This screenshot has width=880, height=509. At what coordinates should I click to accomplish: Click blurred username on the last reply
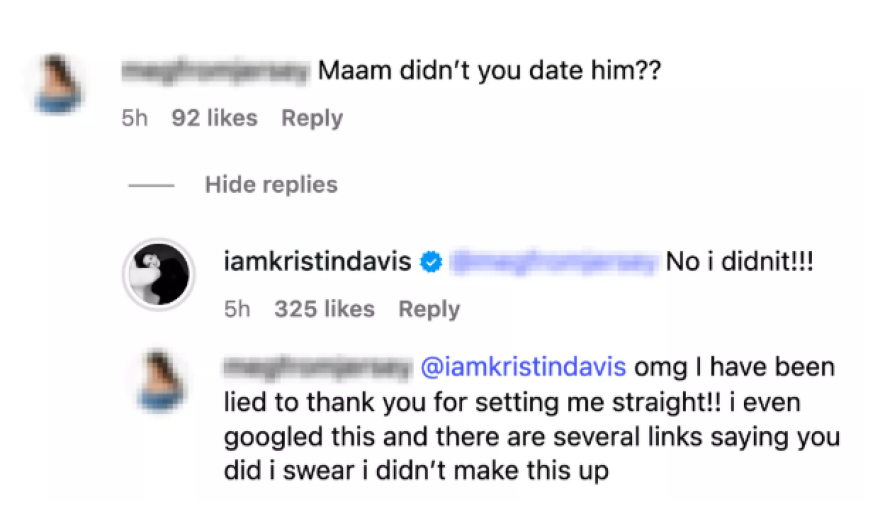(x=317, y=367)
